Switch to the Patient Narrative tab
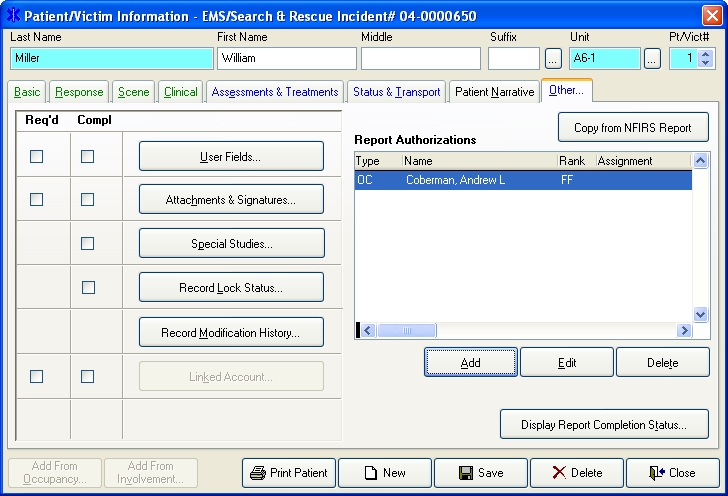Viewport: 728px width, 496px height. [494, 92]
